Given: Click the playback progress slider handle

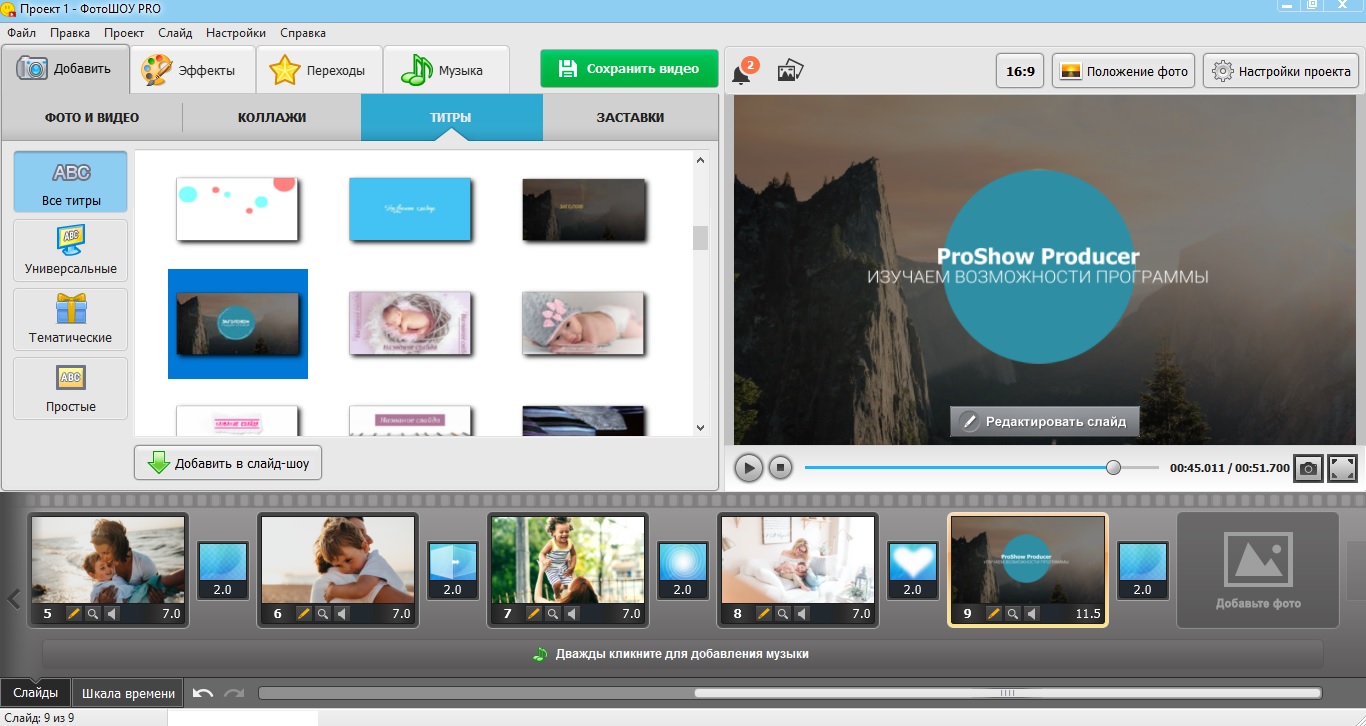Looking at the screenshot, I should tap(1113, 467).
